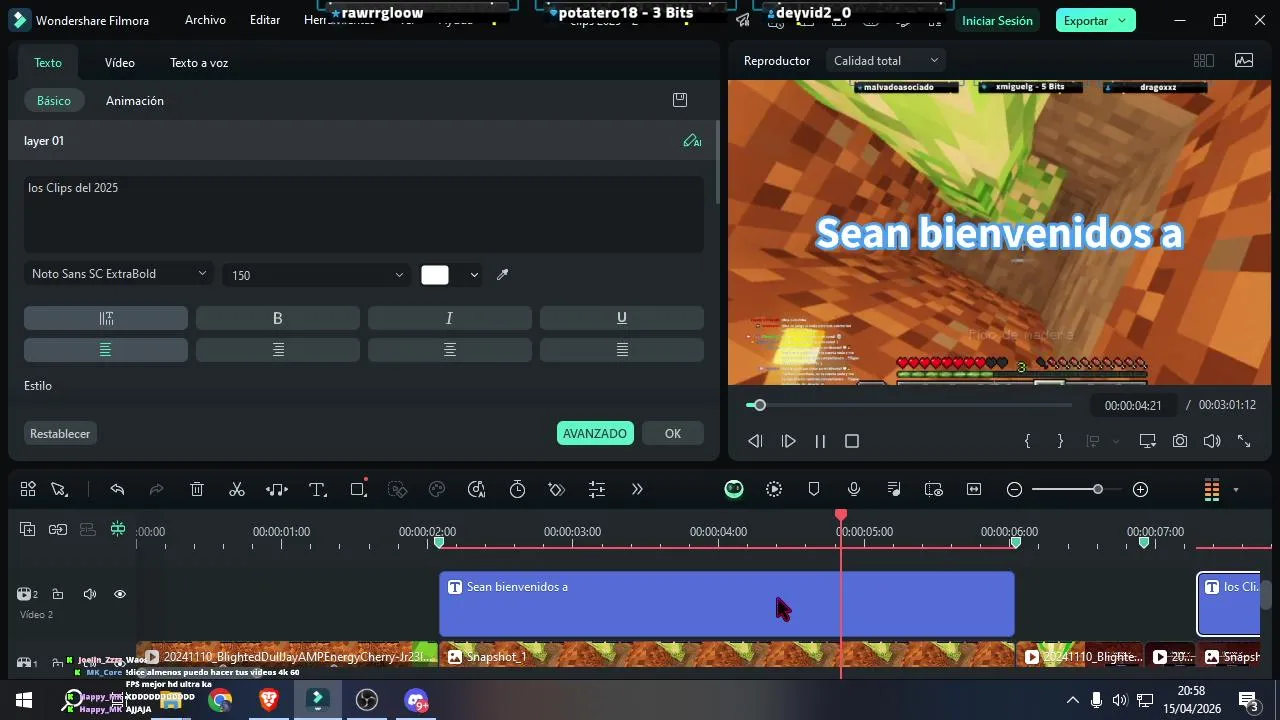1280x720 pixels.
Task: Mark out point with right brace
Action: point(1060,441)
